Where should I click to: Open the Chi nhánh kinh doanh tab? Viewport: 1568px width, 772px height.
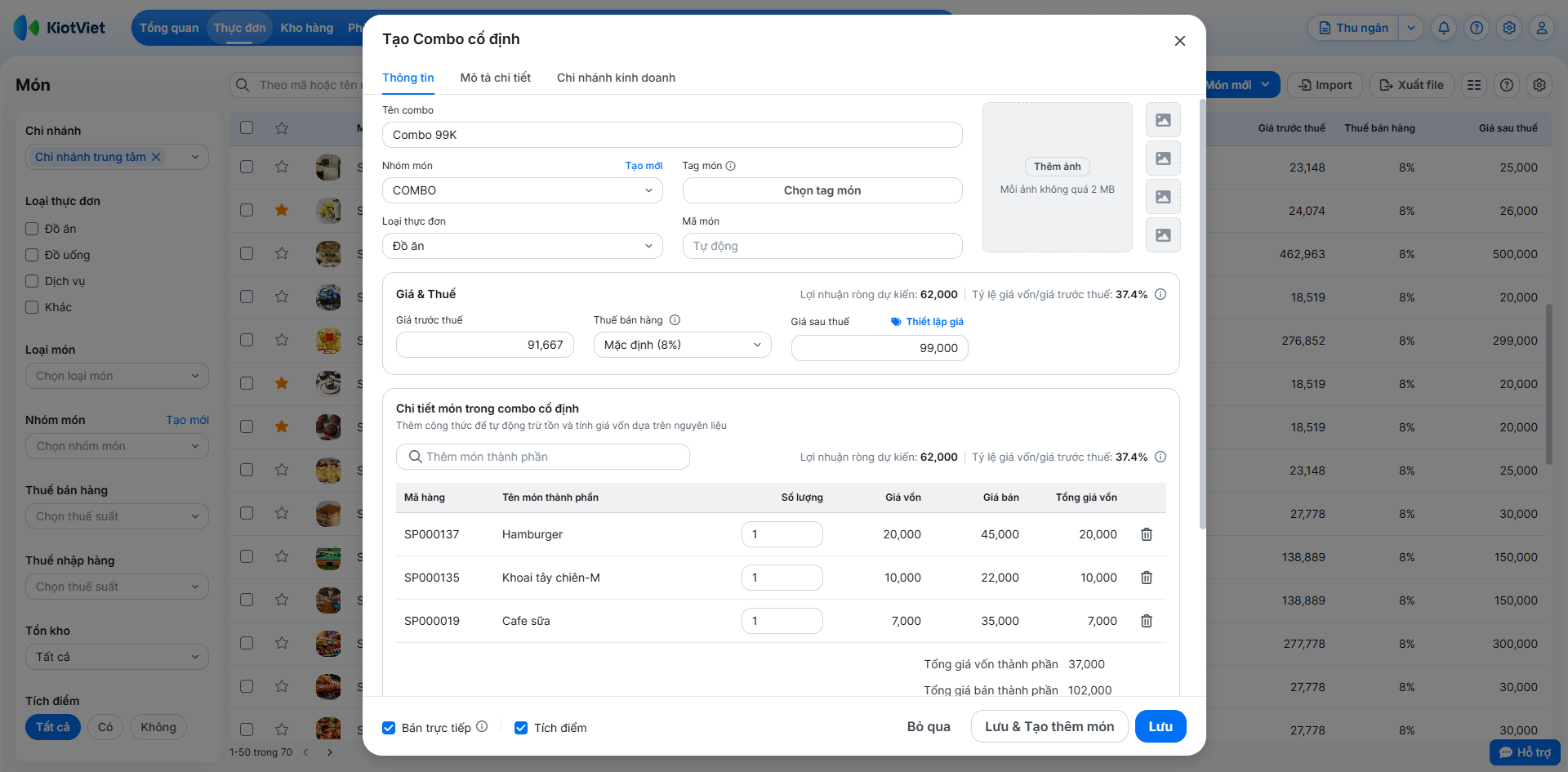coord(616,78)
